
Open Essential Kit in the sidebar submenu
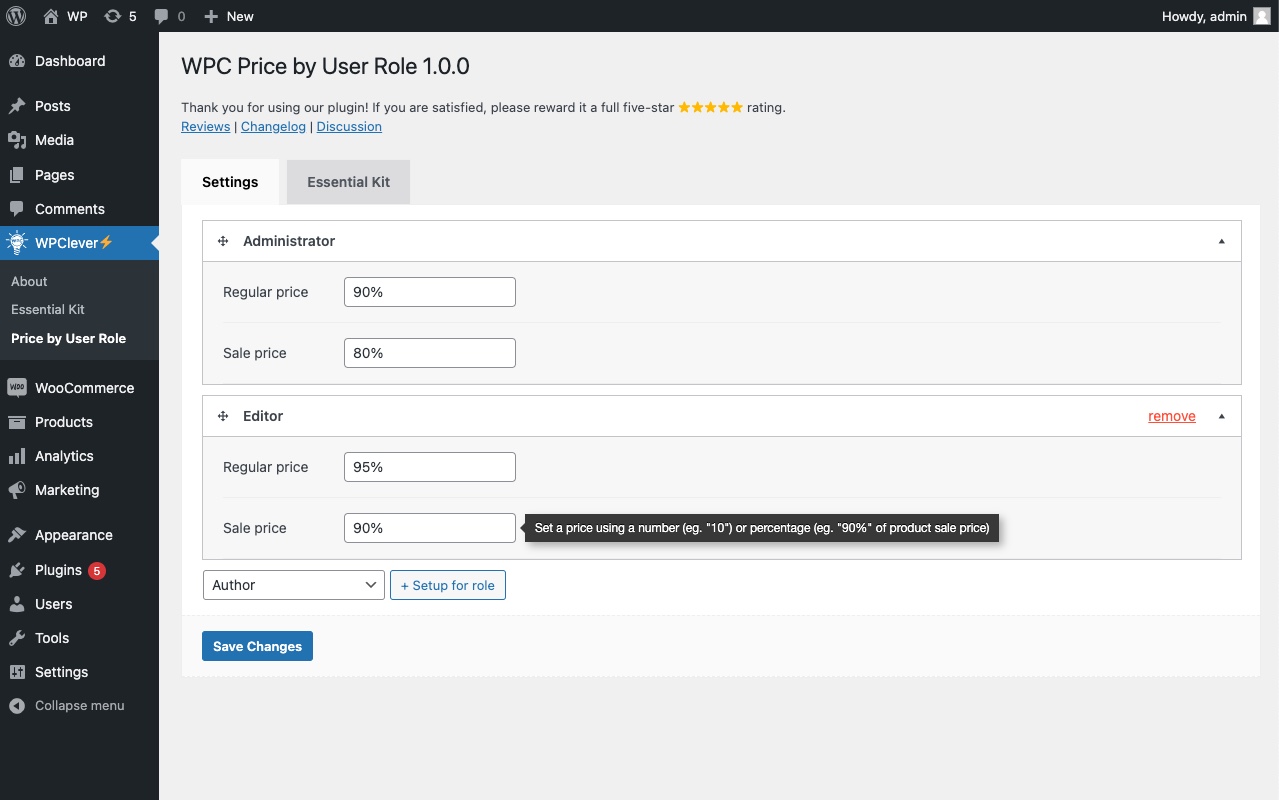(48, 309)
